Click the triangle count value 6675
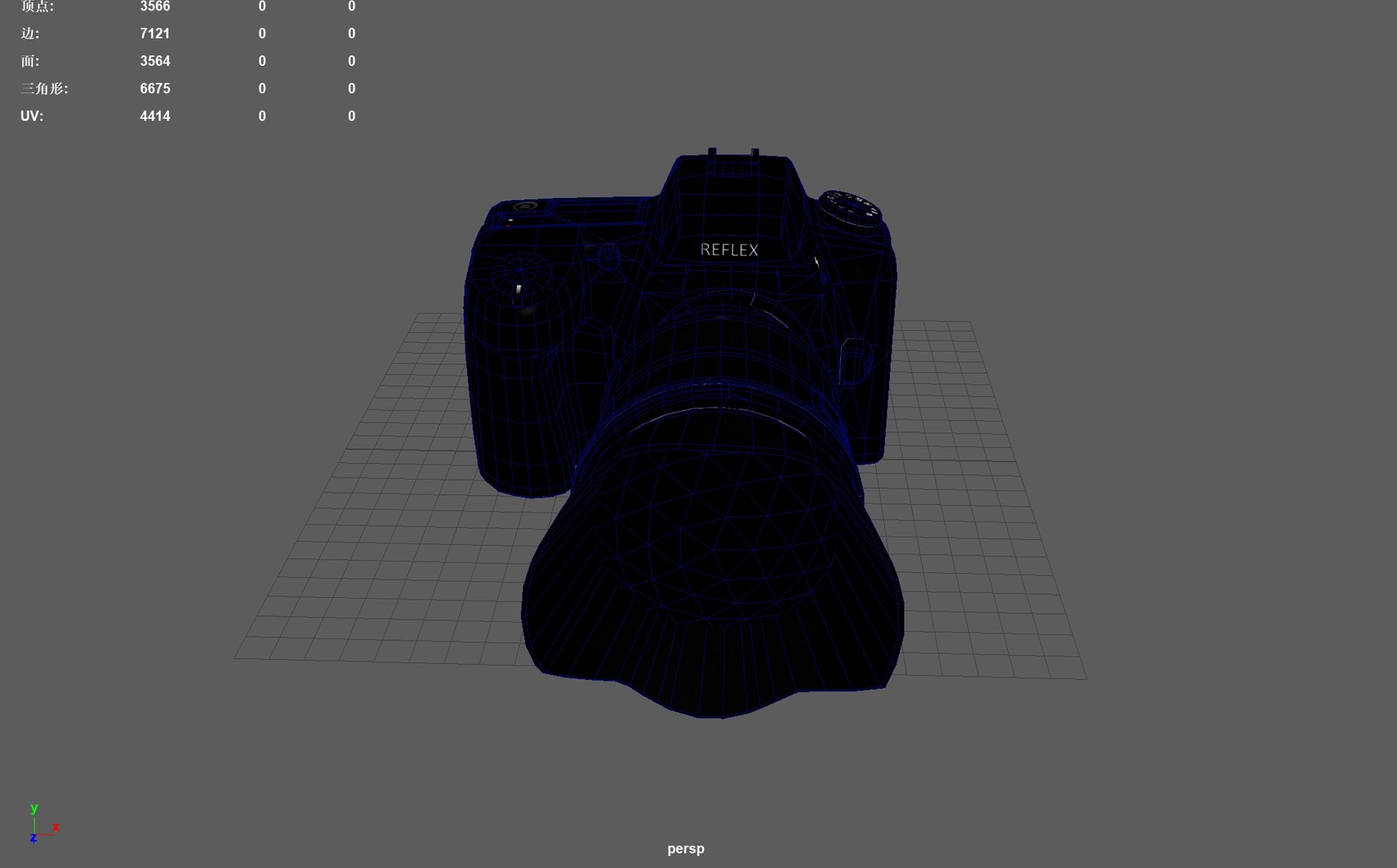Screen dimensions: 1397x868 155,88
